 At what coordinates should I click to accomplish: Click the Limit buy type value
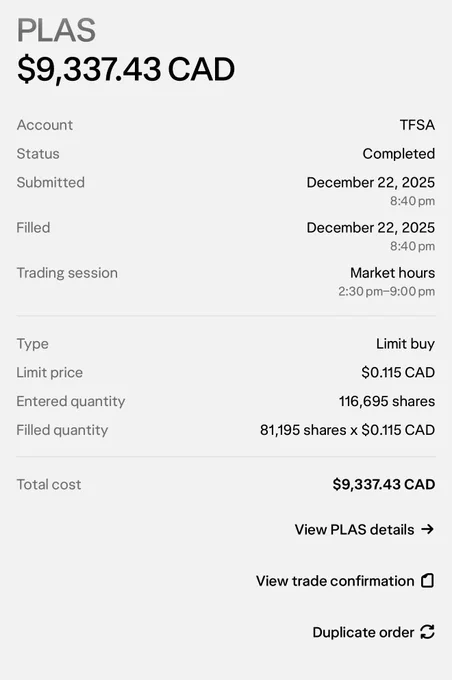tap(405, 344)
